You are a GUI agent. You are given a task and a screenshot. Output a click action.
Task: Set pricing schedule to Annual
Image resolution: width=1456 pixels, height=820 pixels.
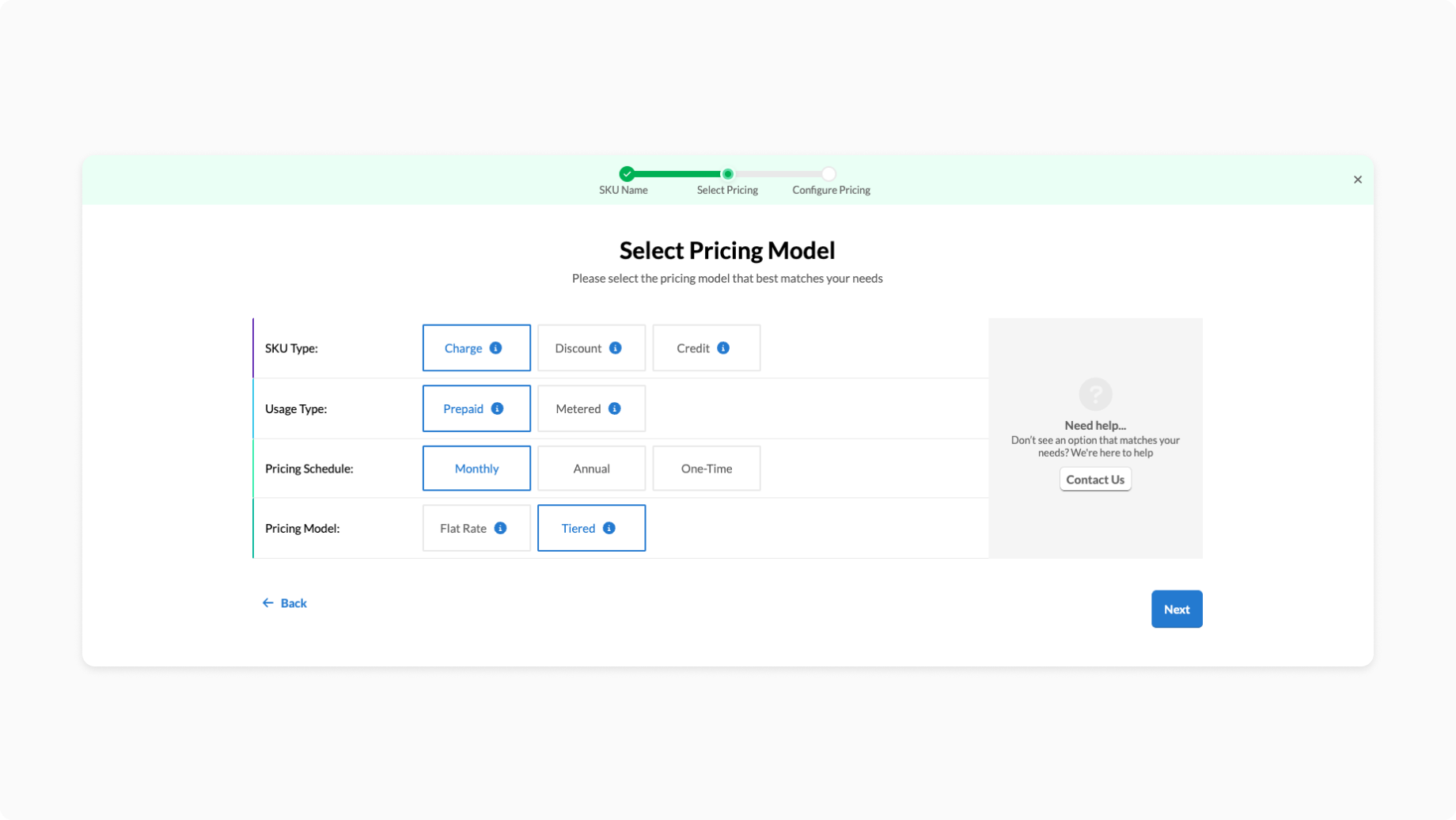tap(591, 469)
